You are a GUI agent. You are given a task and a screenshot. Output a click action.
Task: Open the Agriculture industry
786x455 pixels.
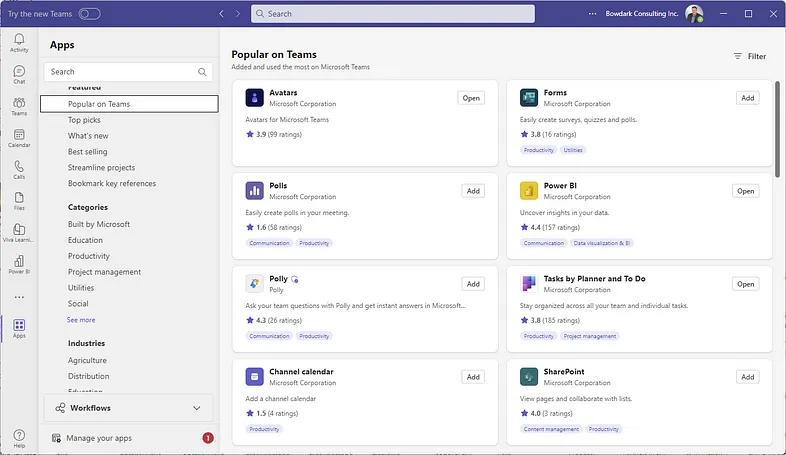87,360
